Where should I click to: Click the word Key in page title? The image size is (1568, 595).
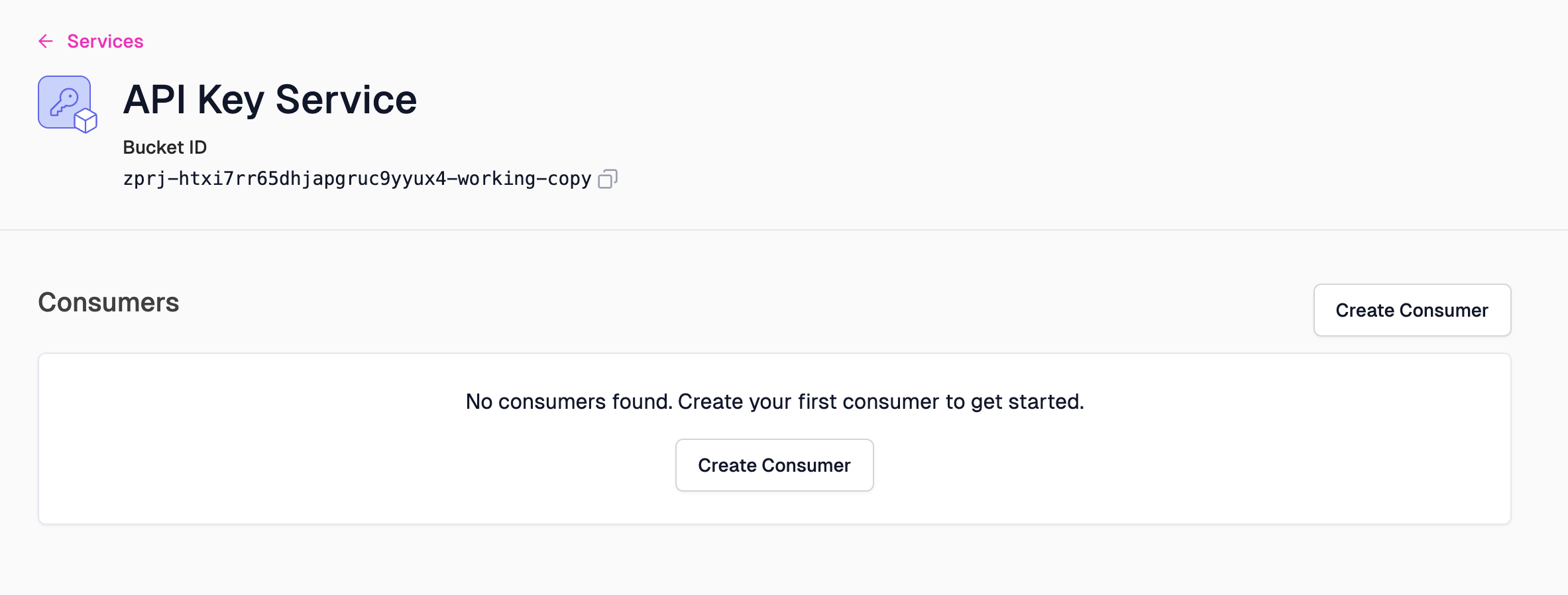[x=231, y=101]
